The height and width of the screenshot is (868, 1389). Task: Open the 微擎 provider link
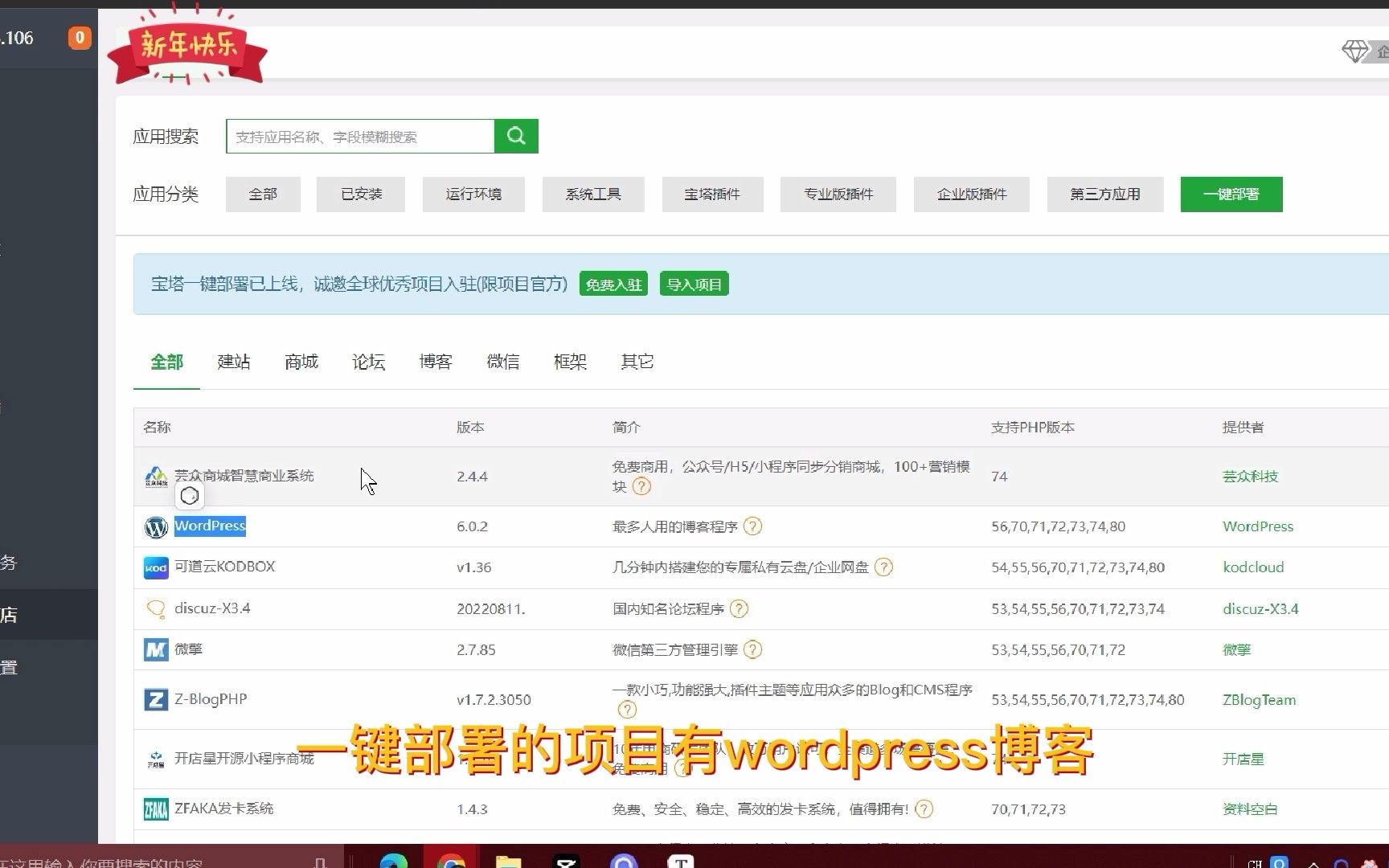1237,649
